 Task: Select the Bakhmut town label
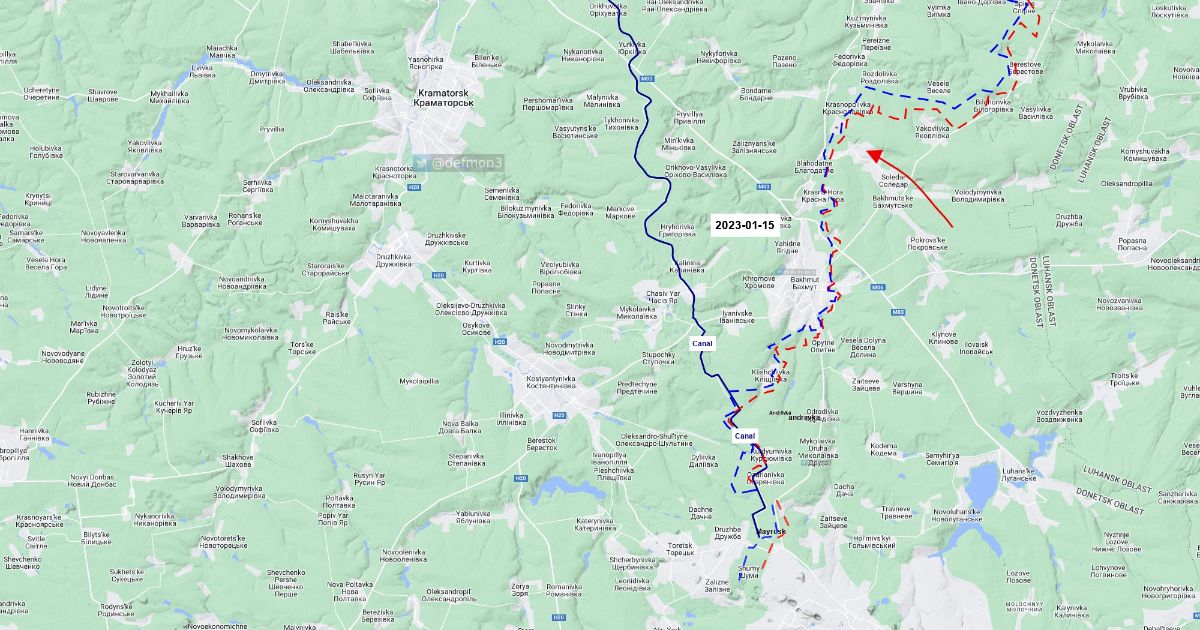(804, 281)
